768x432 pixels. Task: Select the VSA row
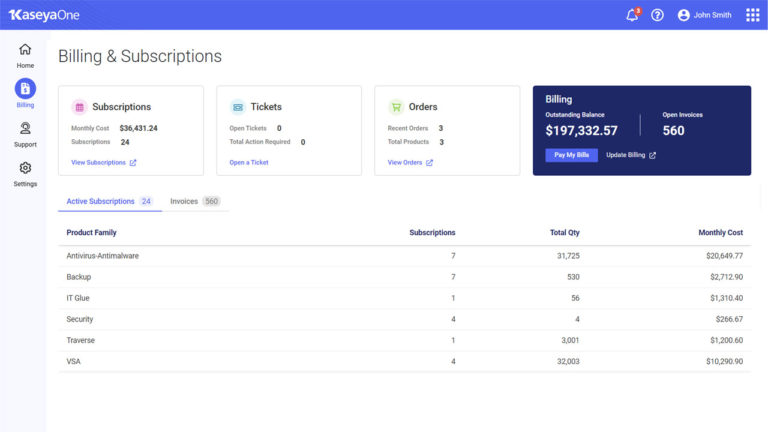pos(405,361)
